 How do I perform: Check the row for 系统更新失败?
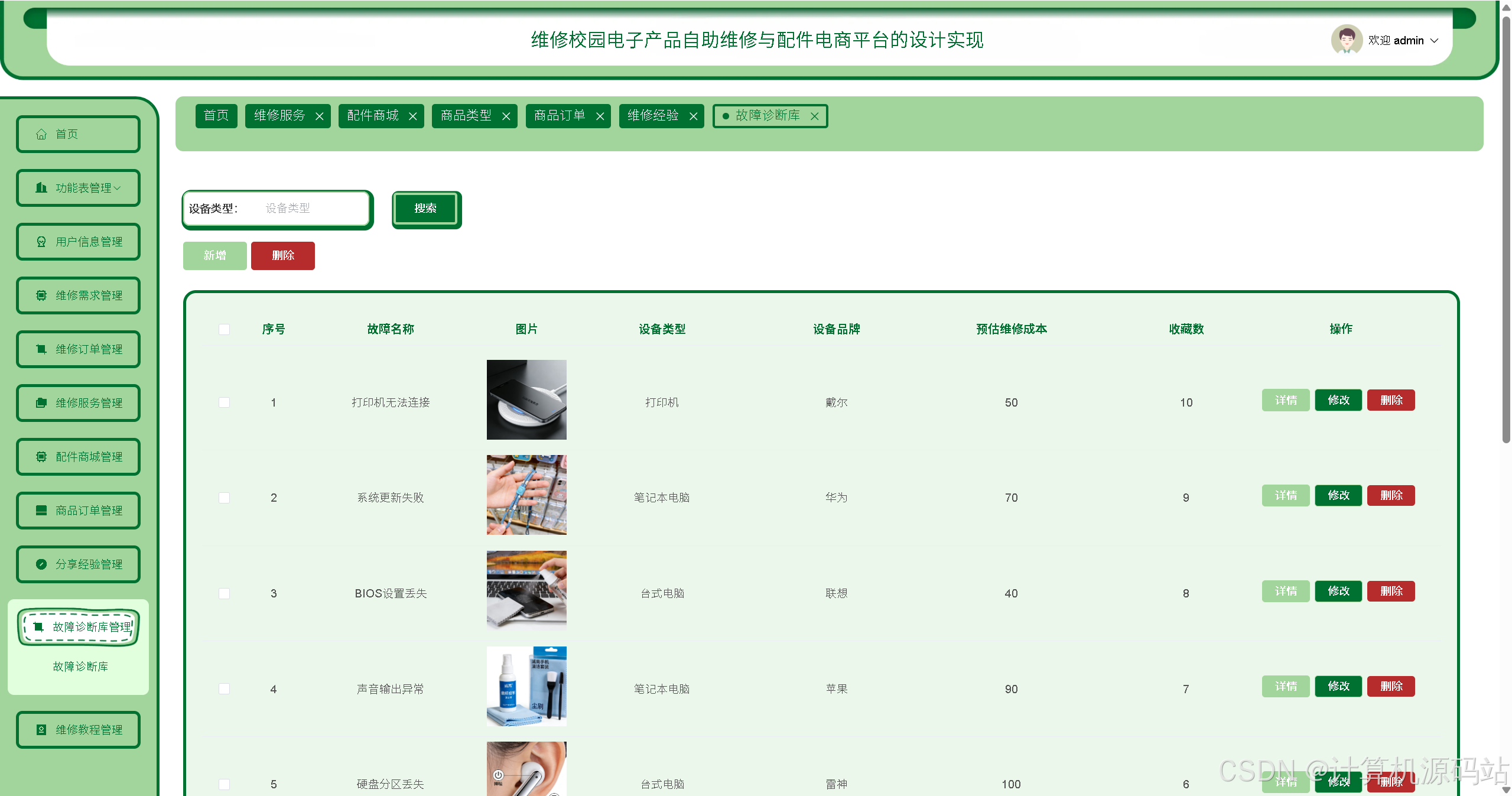point(225,498)
